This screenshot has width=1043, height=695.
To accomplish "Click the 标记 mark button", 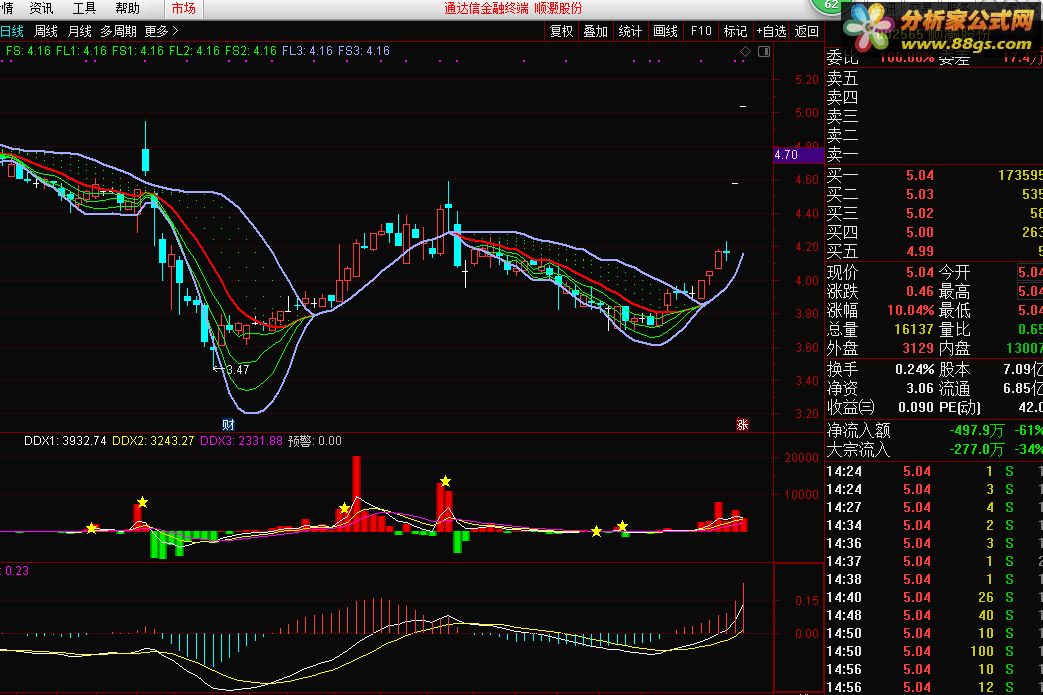I will point(735,31).
